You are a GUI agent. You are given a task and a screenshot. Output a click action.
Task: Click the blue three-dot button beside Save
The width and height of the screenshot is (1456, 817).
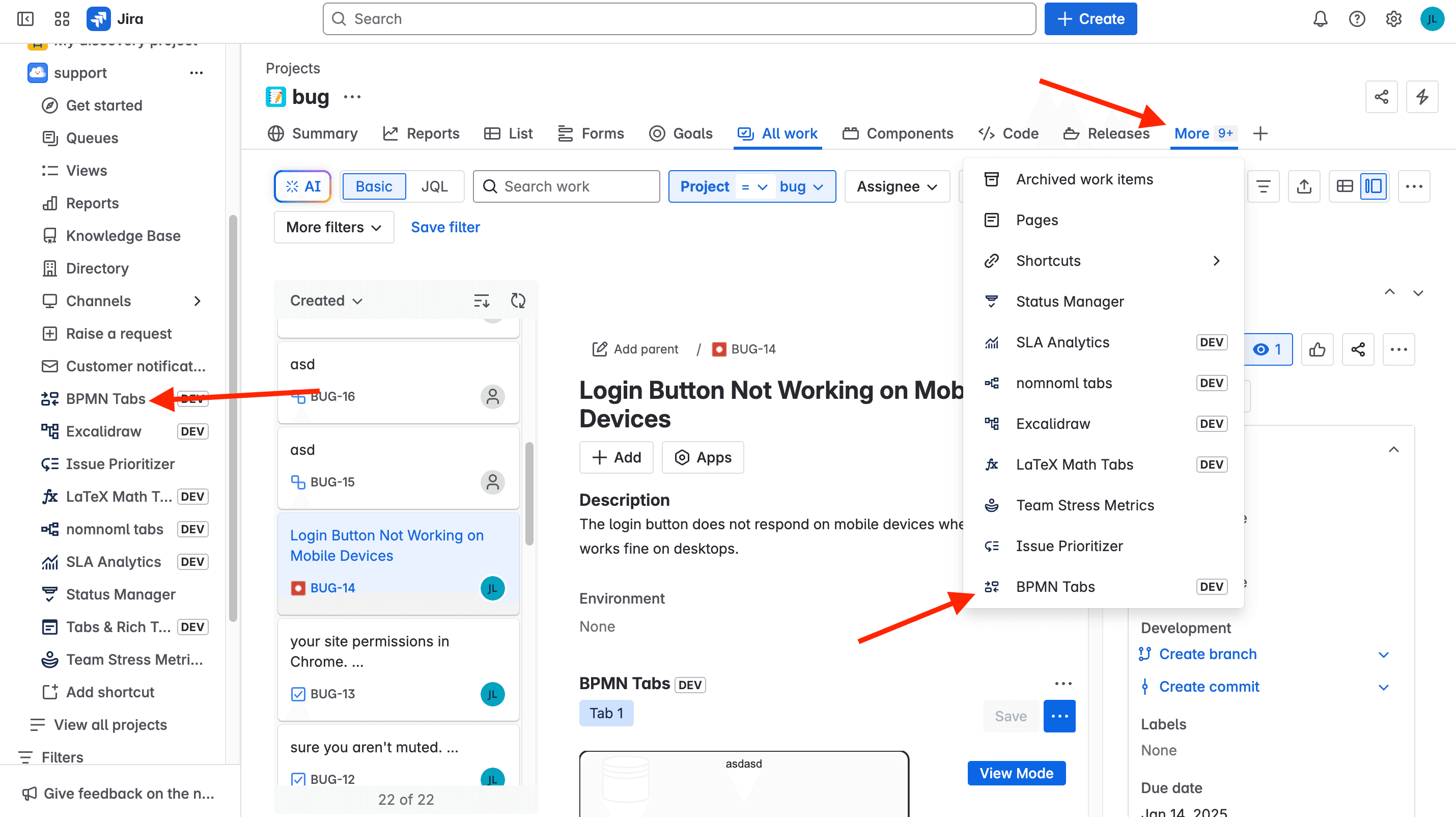pos(1059,716)
